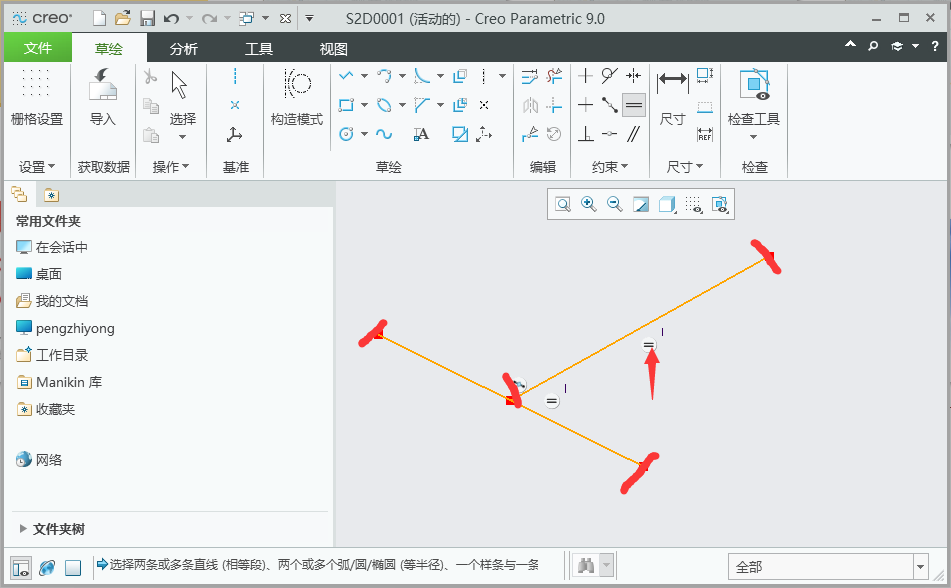Open the 全部 selection filter combo box
This screenshot has width=951, height=588.
click(x=828, y=567)
